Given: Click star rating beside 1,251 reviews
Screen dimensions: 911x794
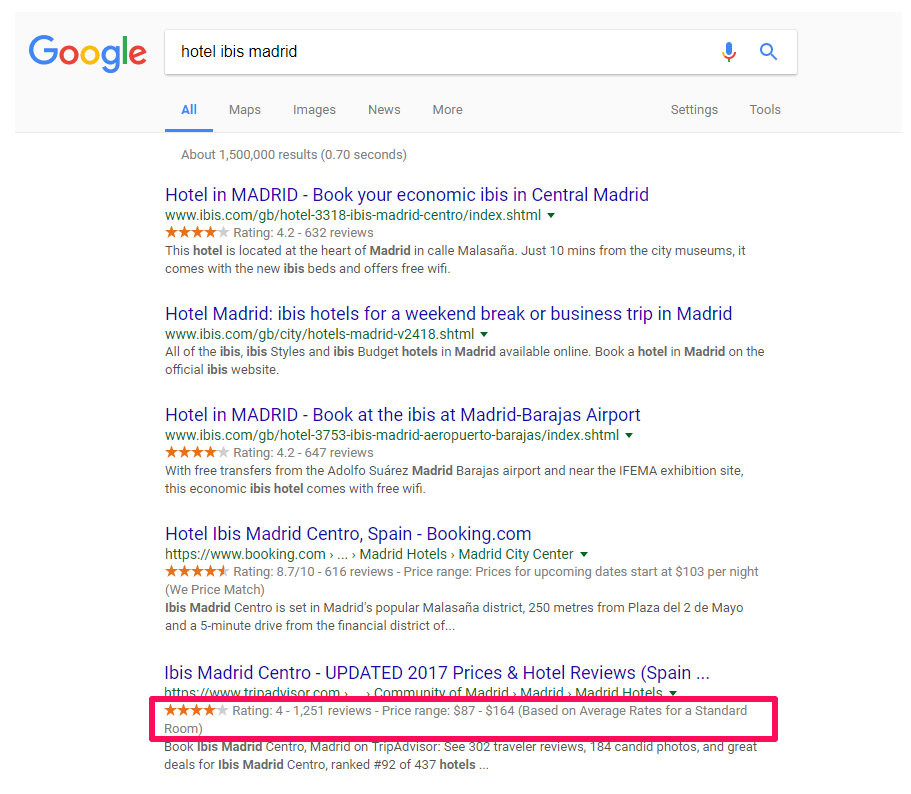Looking at the screenshot, I should point(196,710).
